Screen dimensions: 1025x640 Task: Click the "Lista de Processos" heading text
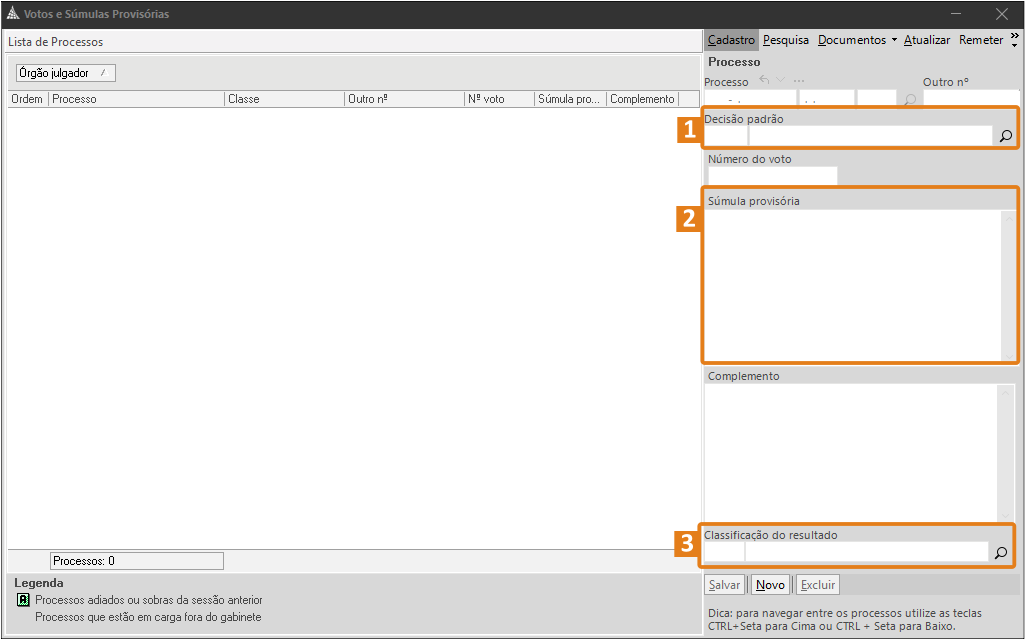pos(56,42)
